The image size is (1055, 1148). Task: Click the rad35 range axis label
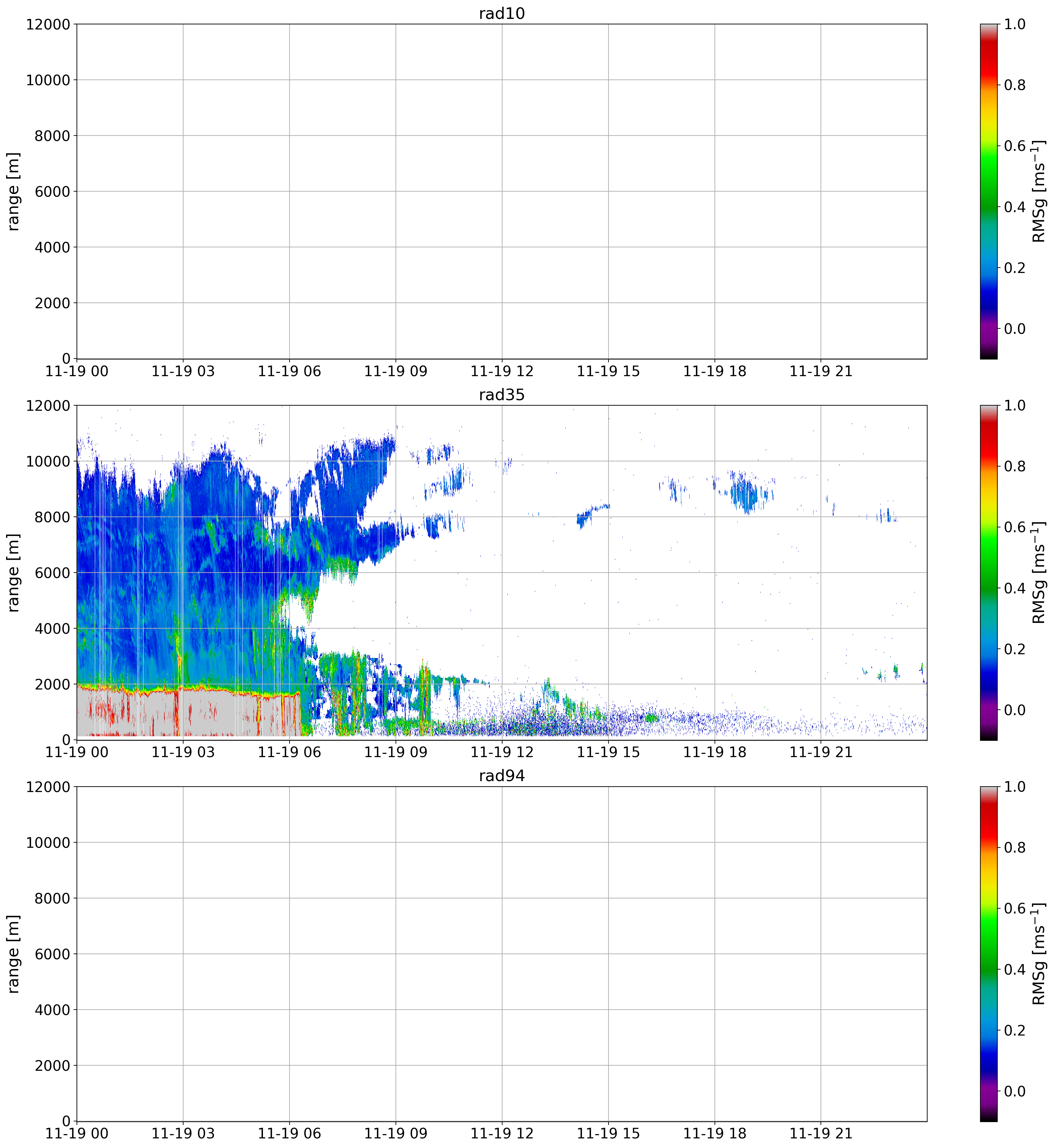(14, 573)
